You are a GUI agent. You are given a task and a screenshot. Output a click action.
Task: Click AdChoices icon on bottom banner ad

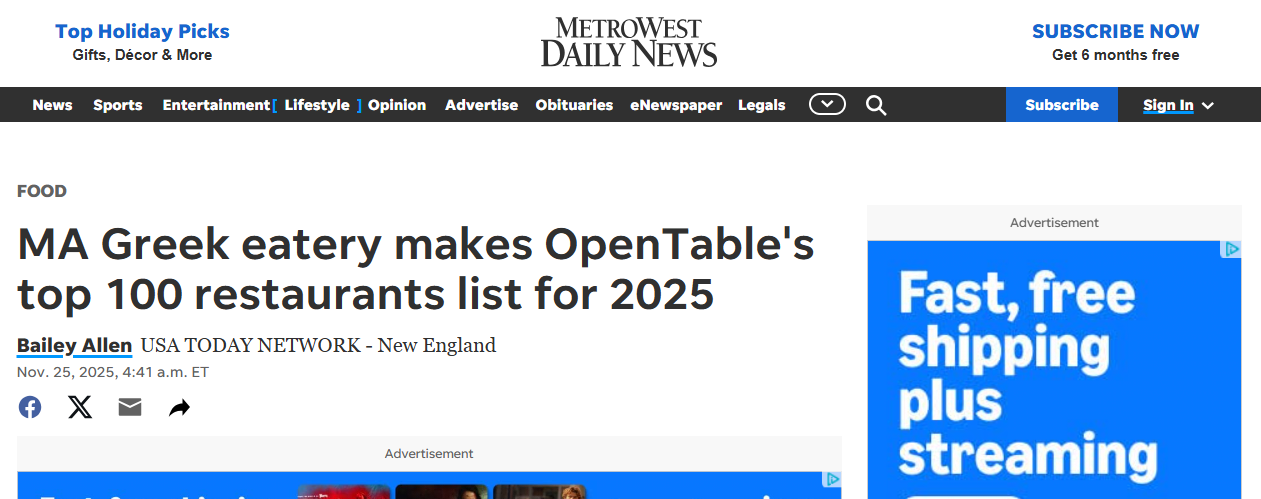click(x=832, y=480)
